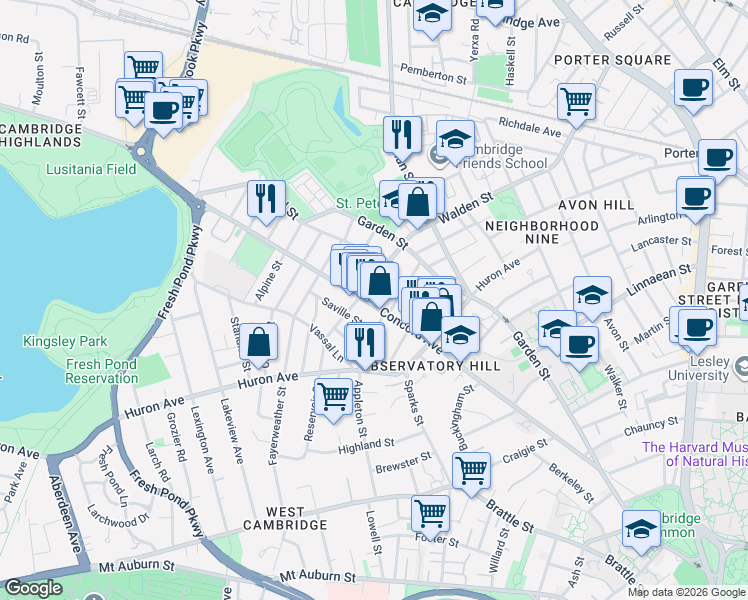748x600 pixels.
Task: Click the grocery cart marker above Foster St
Action: tap(430, 516)
